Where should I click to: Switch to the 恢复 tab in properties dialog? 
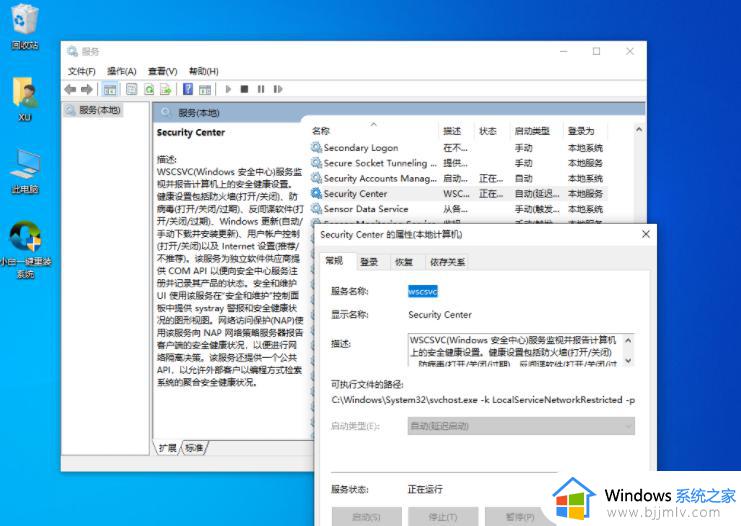[404, 262]
